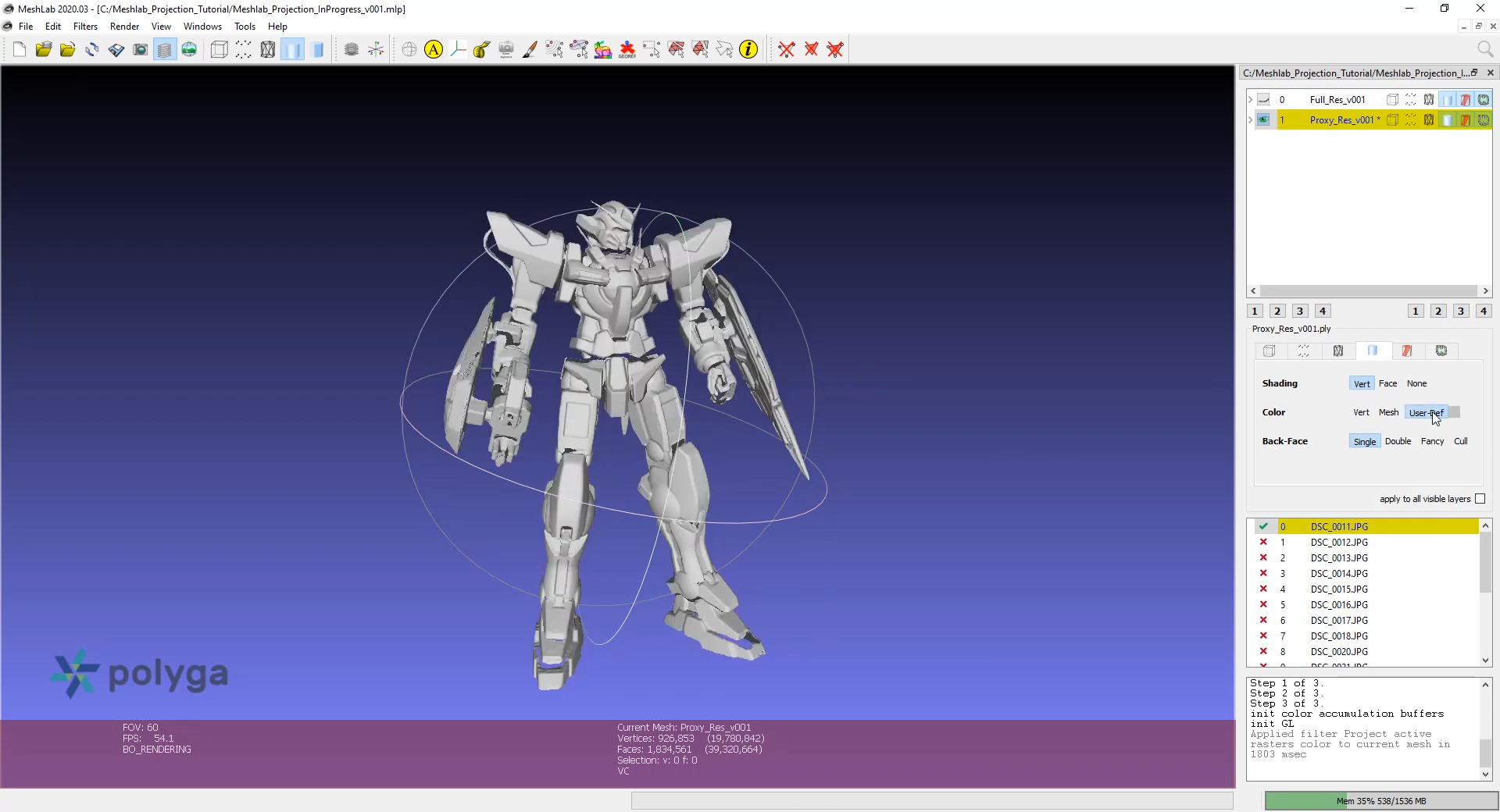This screenshot has width=1500, height=812.
Task: Toggle points rendering in toolbar
Action: [244, 50]
